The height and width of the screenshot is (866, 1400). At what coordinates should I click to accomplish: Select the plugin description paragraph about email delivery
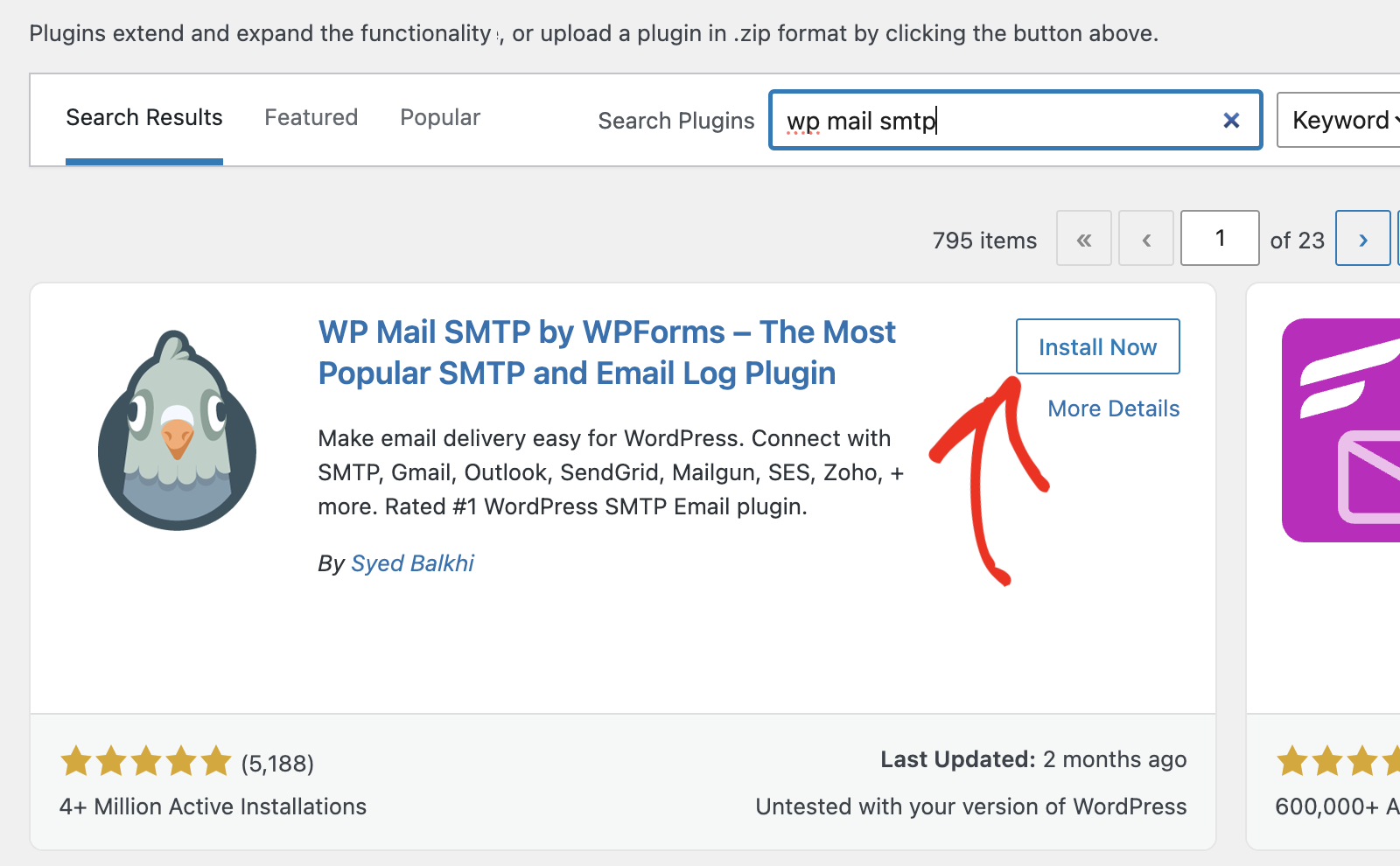coord(611,472)
